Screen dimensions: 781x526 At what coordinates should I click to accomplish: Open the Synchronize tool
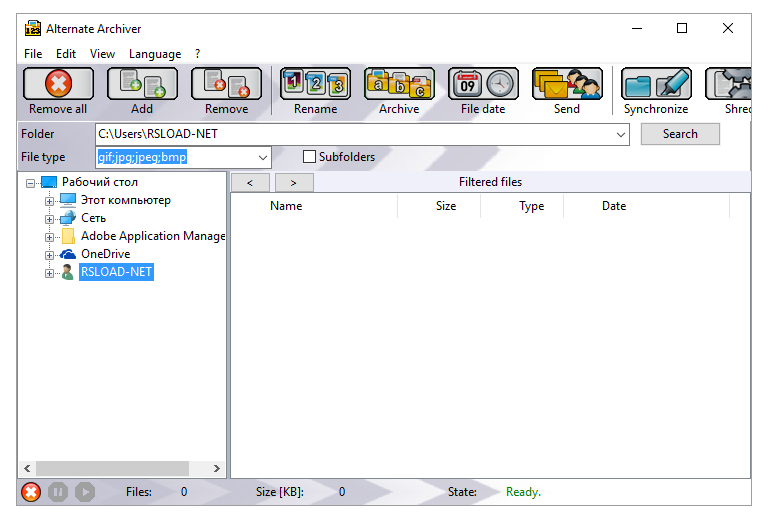point(656,84)
